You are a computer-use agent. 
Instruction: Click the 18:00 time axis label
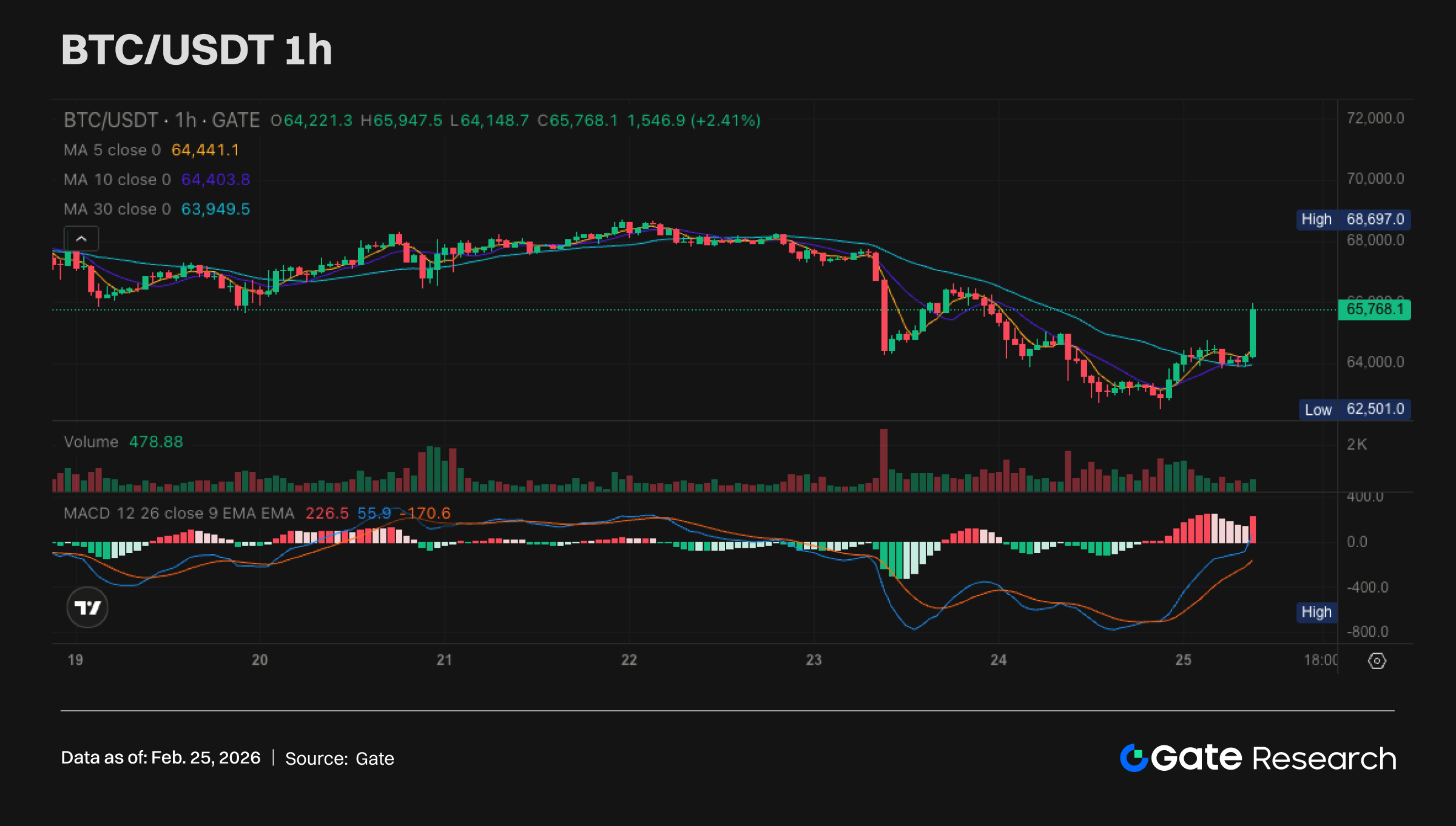[x=1320, y=660]
